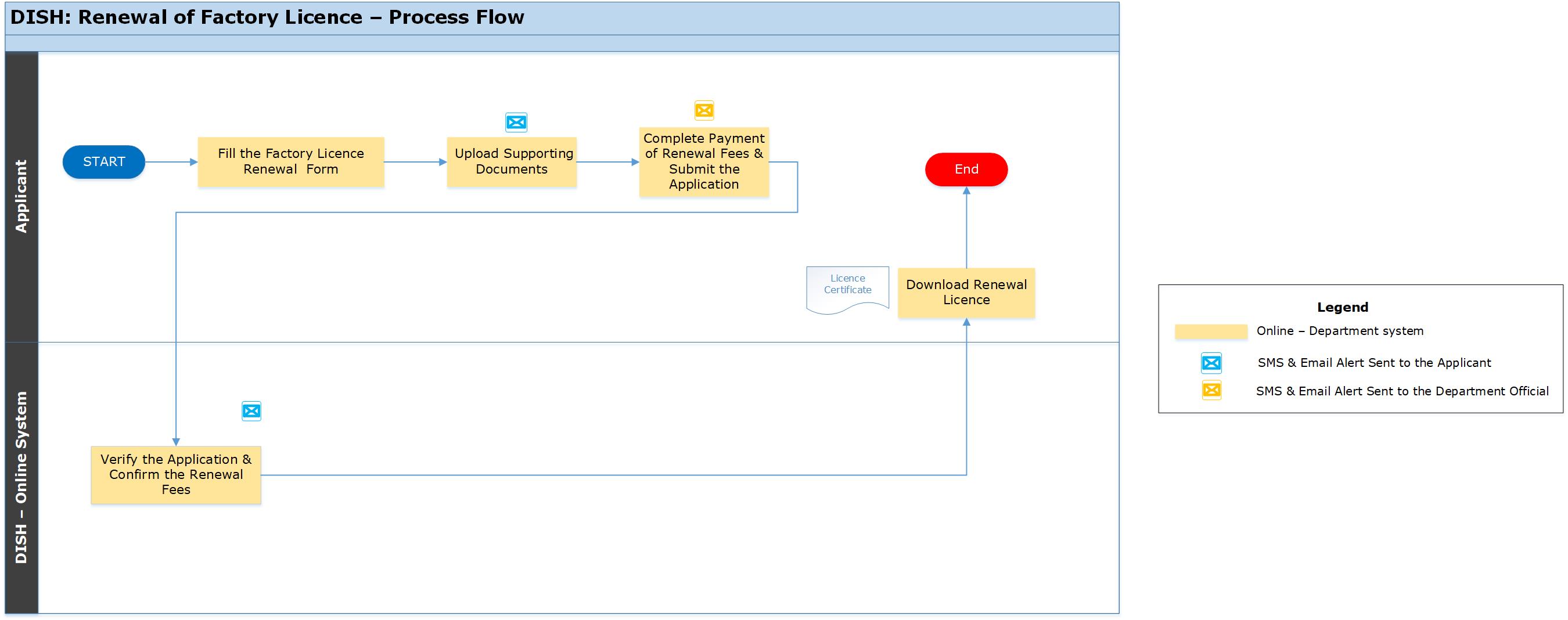Viewport: 1568px width, 620px height.
Task: Select the 'Fill the Factory Licence Renewal Form' box
Action: (x=291, y=162)
